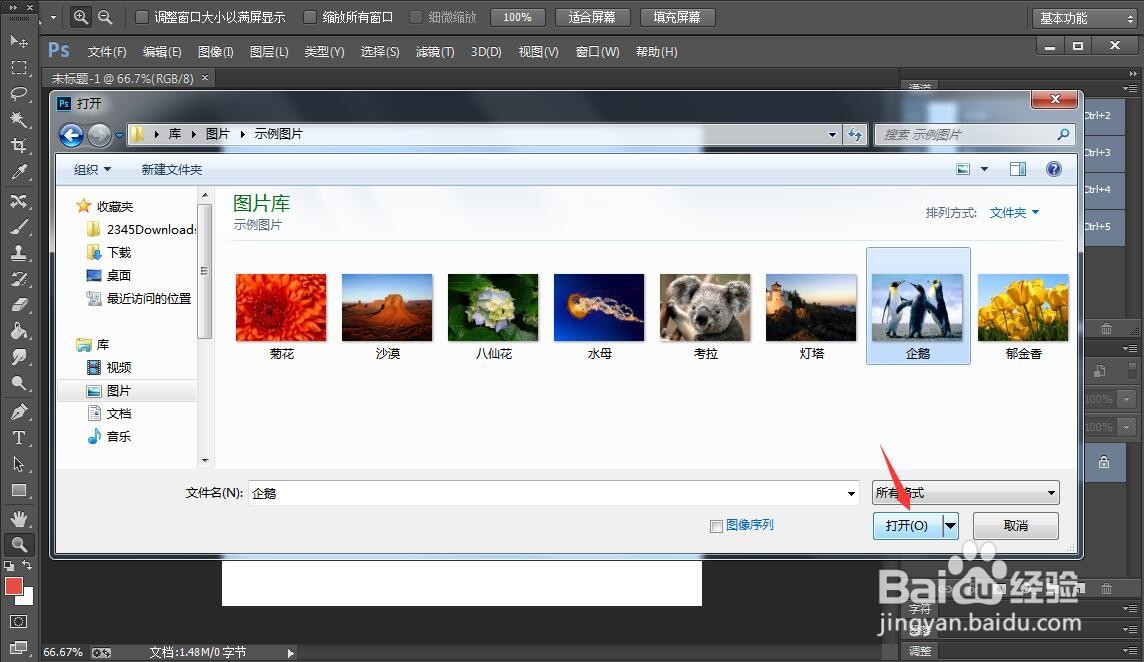The width and height of the screenshot is (1144, 662).
Task: Toggle 调整窗口大小以满屏显示 option
Action: point(142,16)
